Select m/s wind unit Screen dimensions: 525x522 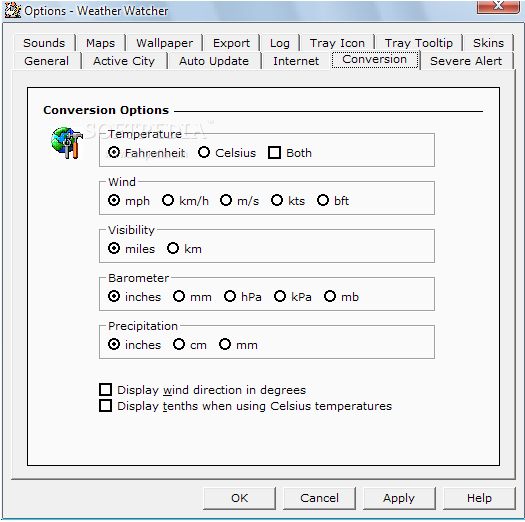[x=239, y=201]
